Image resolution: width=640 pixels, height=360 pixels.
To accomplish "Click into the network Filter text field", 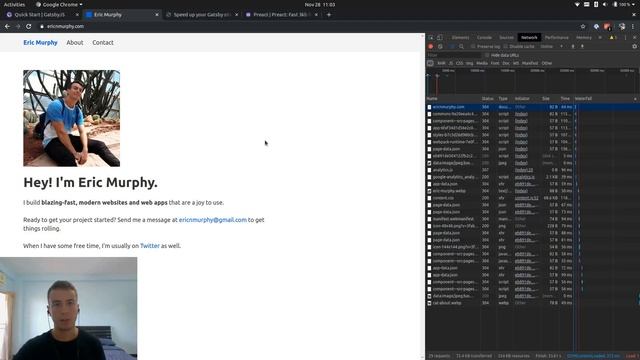I will pyautogui.click(x=454, y=55).
